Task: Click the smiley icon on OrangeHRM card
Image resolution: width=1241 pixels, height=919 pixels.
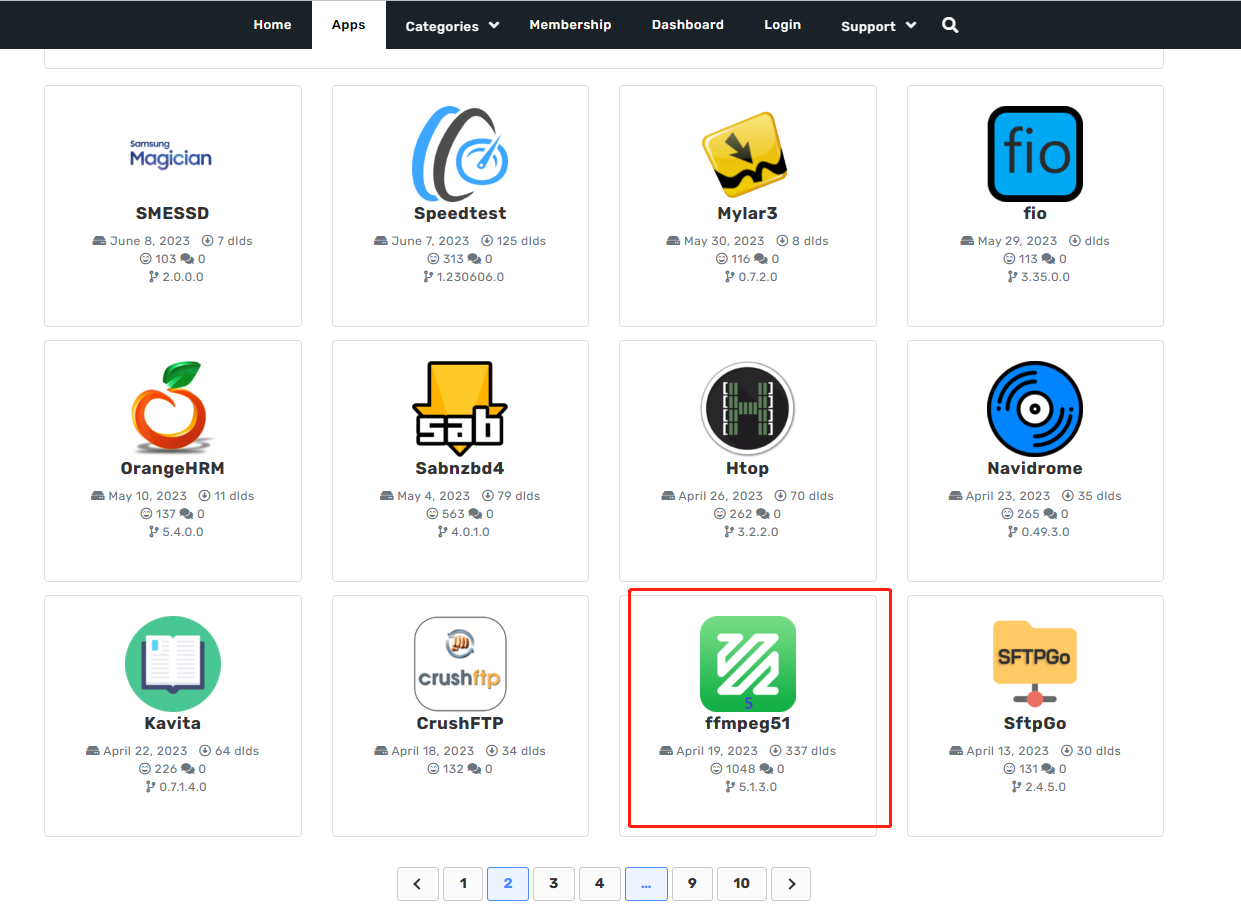Action: point(146,514)
